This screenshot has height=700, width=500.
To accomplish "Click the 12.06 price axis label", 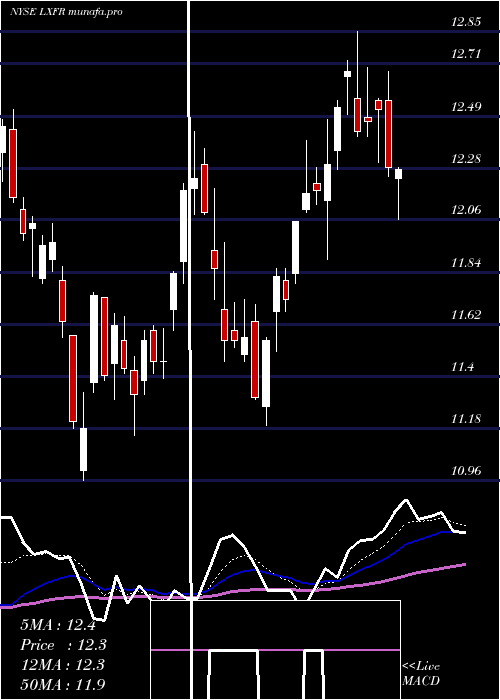I will click(466, 210).
